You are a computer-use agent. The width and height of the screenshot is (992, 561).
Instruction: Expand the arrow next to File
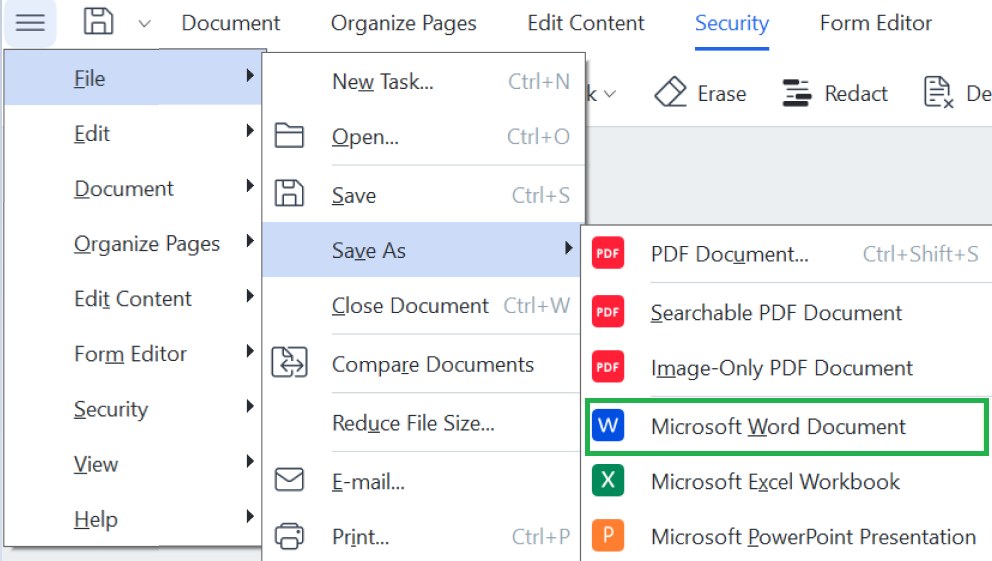250,75
